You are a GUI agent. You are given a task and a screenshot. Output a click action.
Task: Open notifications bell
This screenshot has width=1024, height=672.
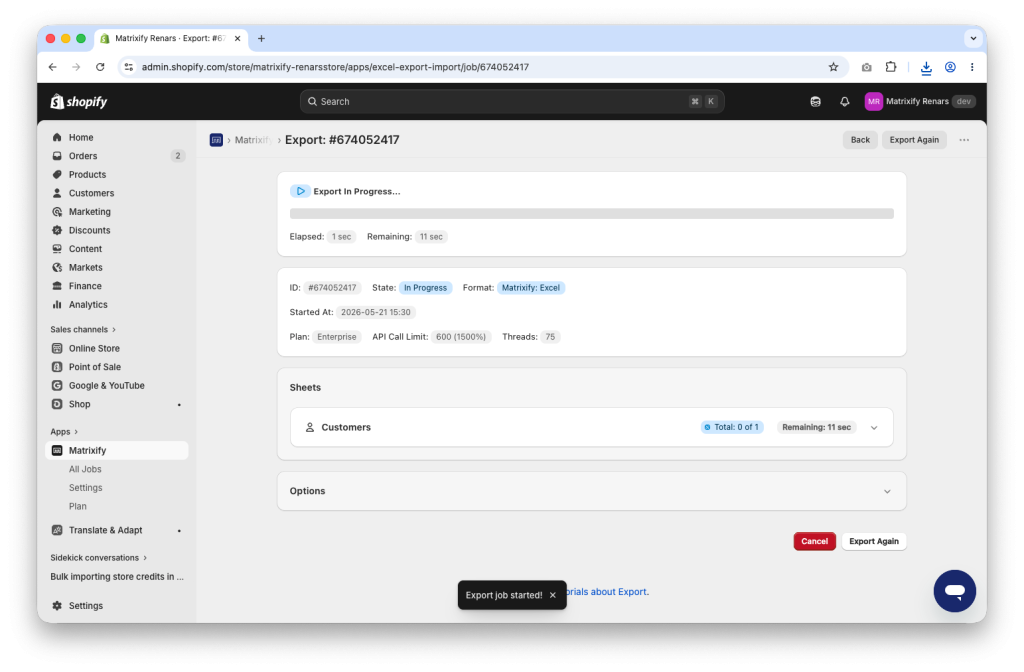(844, 101)
